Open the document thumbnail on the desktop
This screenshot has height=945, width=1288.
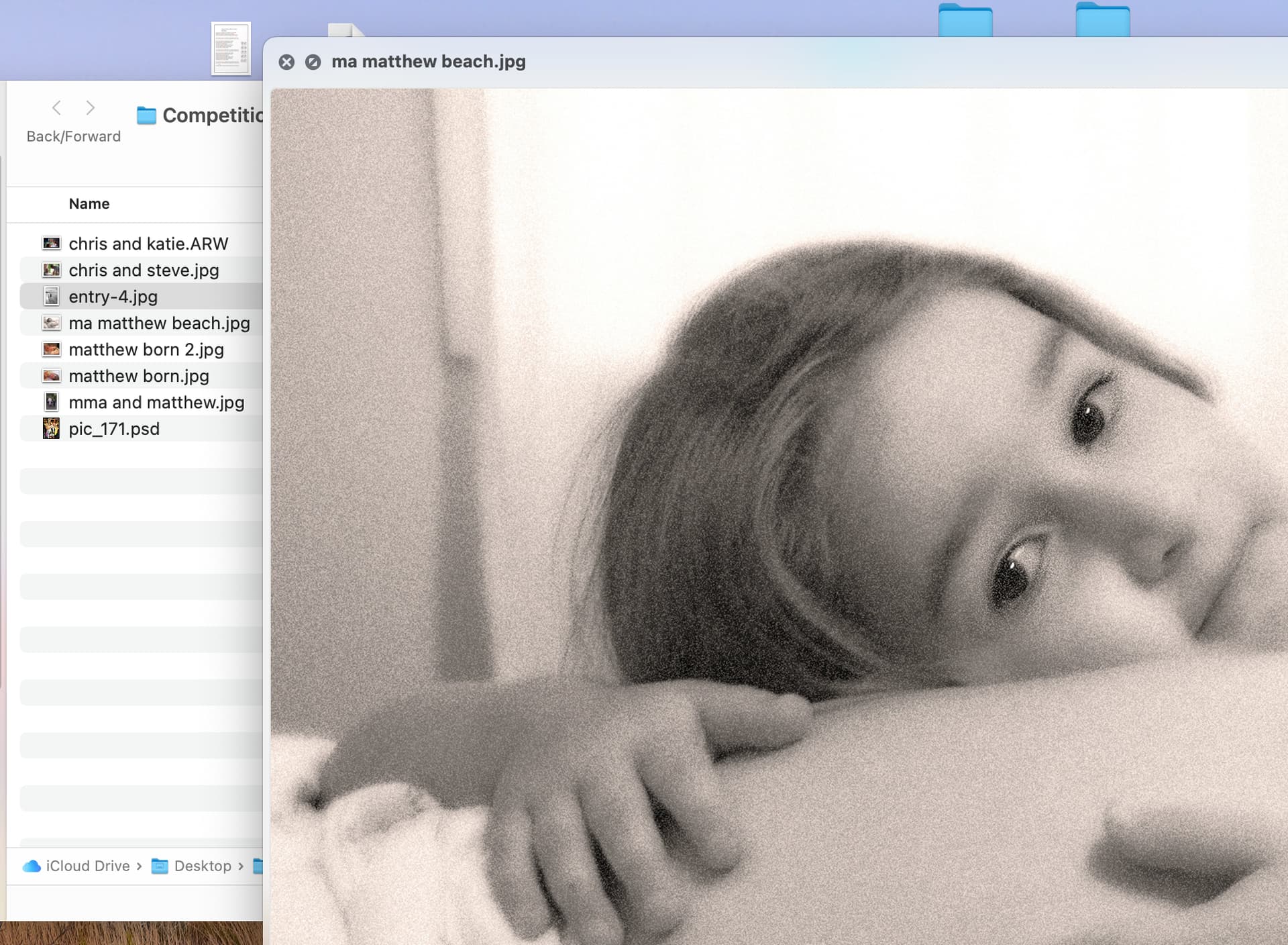[231, 49]
